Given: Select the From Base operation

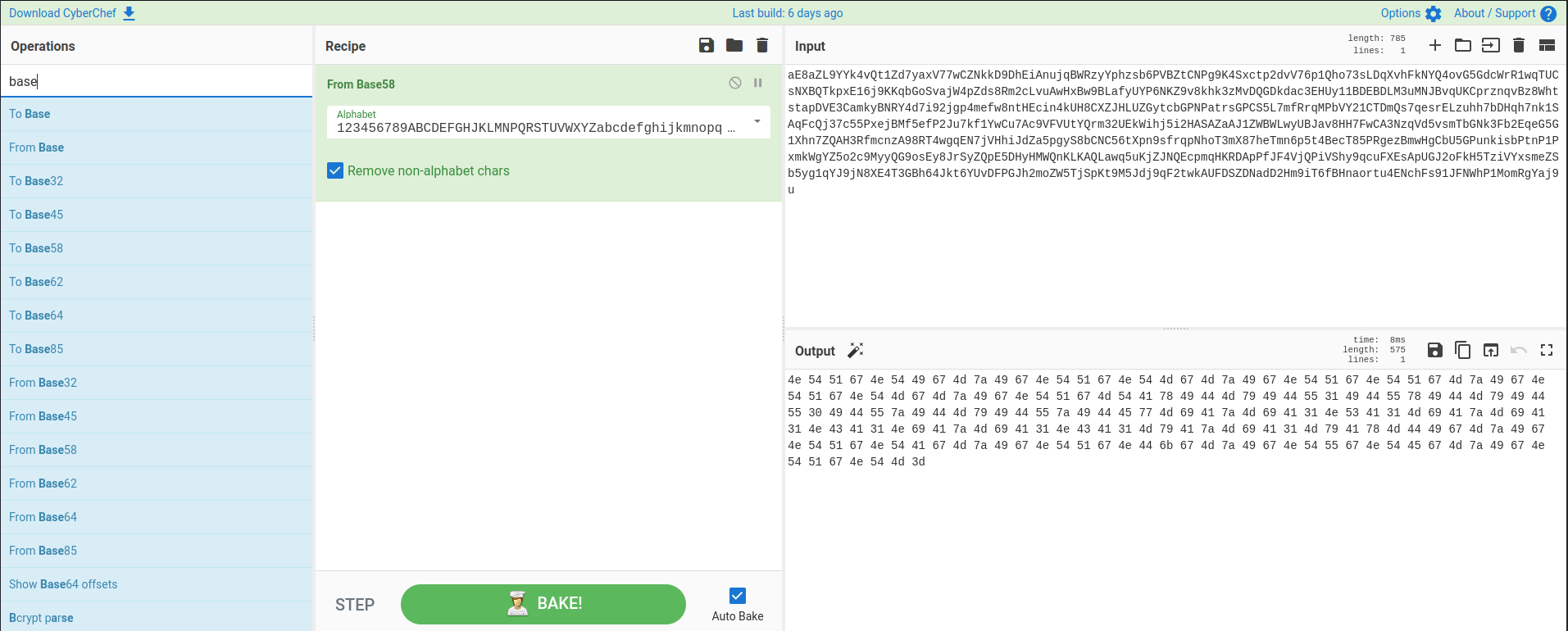Looking at the screenshot, I should click(156, 148).
